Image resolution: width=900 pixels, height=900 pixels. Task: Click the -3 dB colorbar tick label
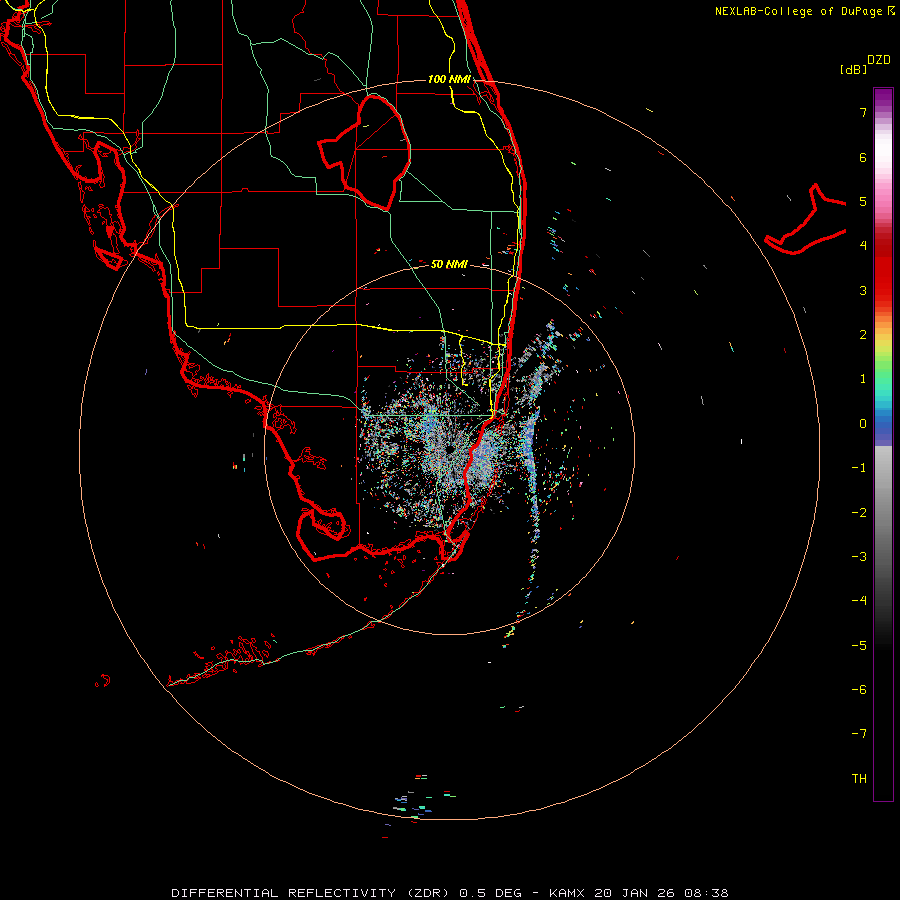tap(859, 557)
